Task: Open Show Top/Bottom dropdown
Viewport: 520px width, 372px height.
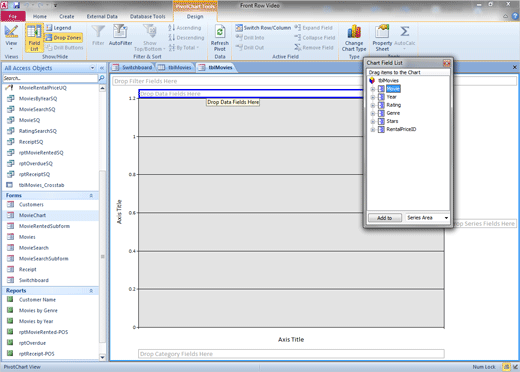Action: tap(150, 37)
